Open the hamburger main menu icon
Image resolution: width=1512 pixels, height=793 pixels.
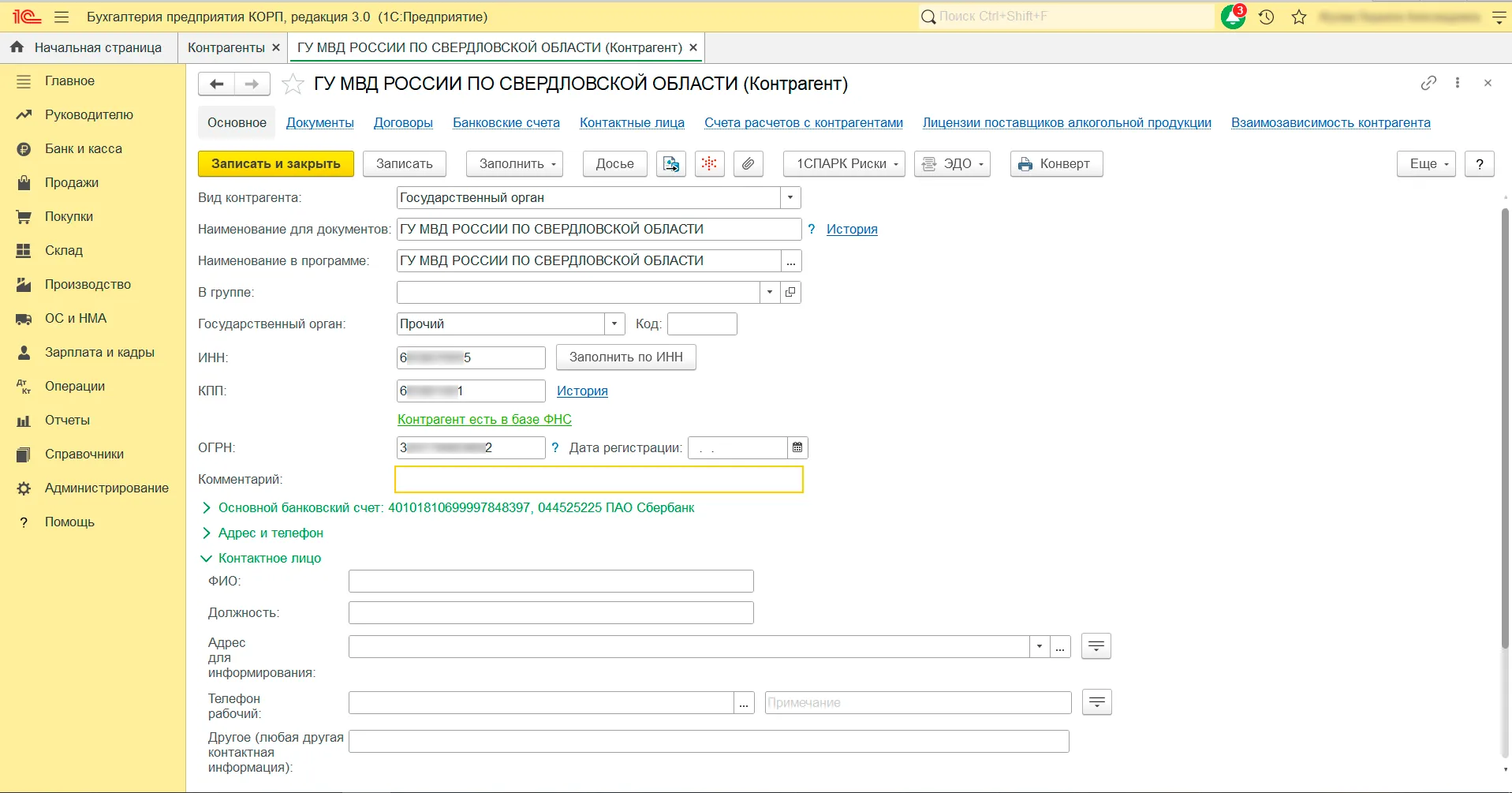pyautogui.click(x=62, y=17)
